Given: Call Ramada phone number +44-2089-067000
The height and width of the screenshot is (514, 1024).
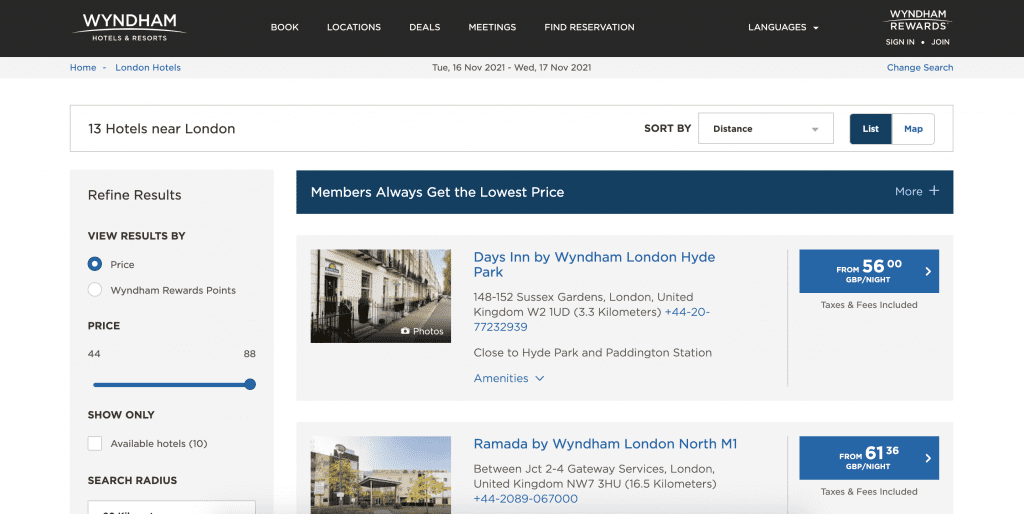Looking at the screenshot, I should [x=526, y=499].
